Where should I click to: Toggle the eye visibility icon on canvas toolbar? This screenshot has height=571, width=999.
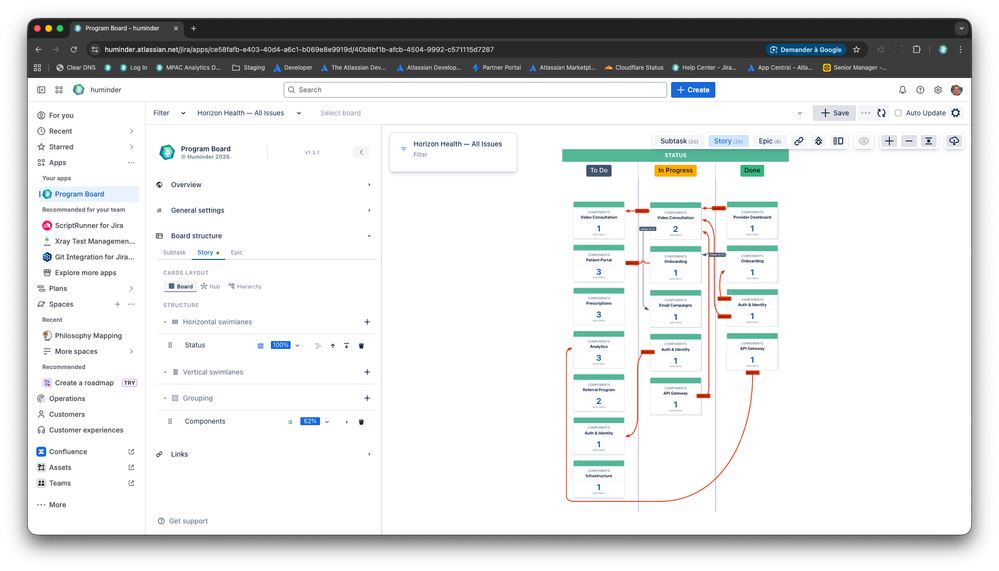pos(863,141)
